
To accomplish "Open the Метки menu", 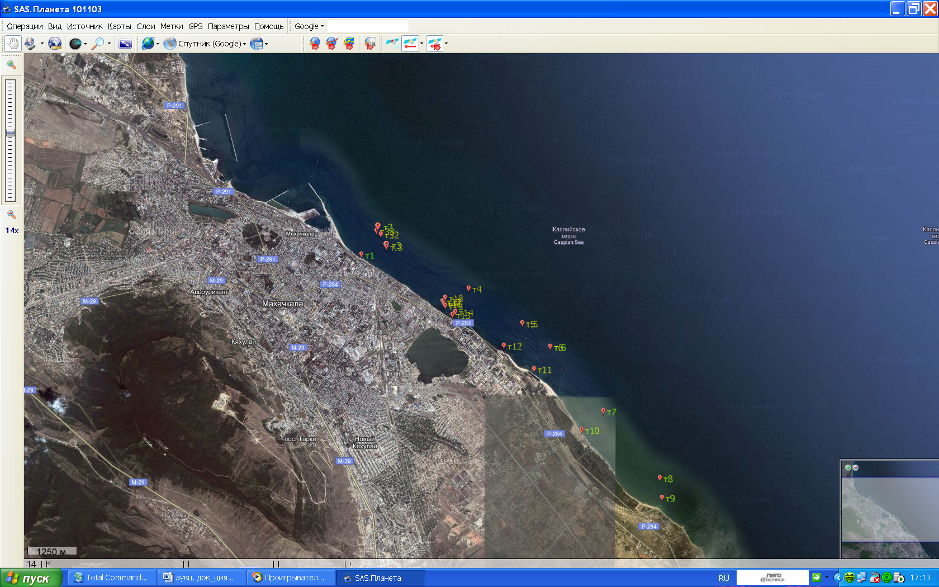I will pyautogui.click(x=172, y=26).
